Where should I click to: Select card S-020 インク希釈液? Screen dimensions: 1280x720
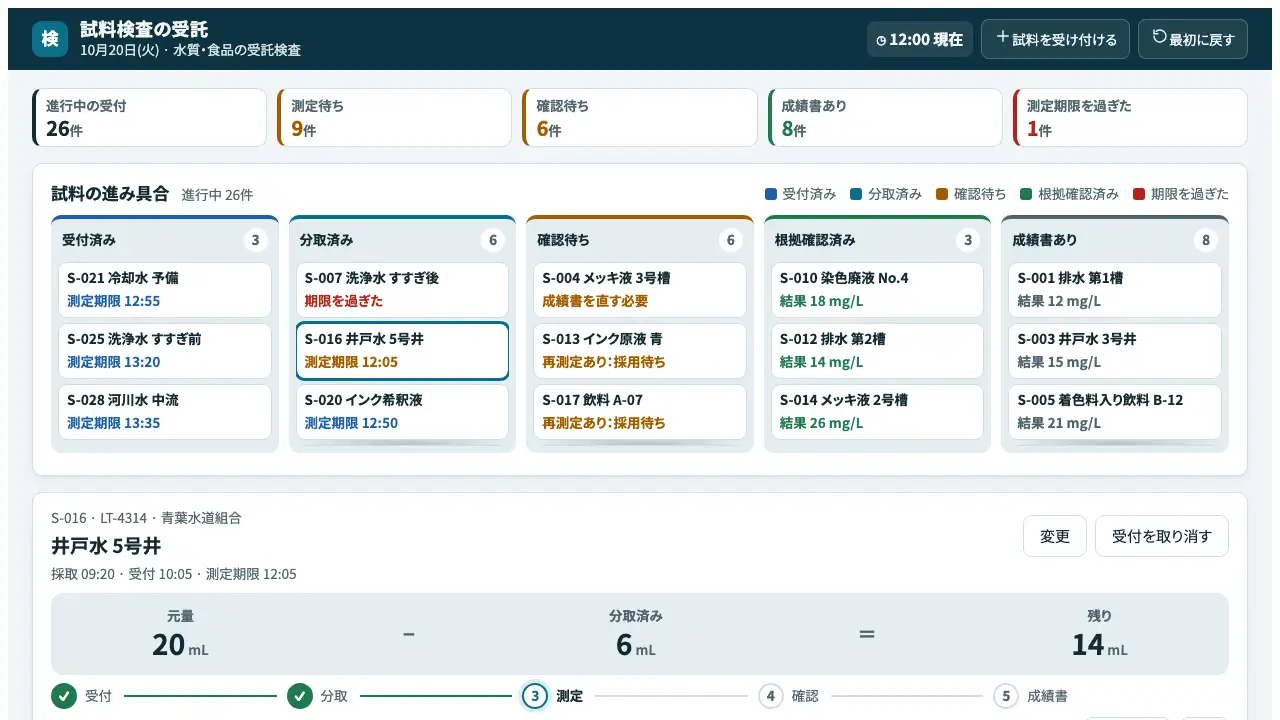(x=402, y=412)
